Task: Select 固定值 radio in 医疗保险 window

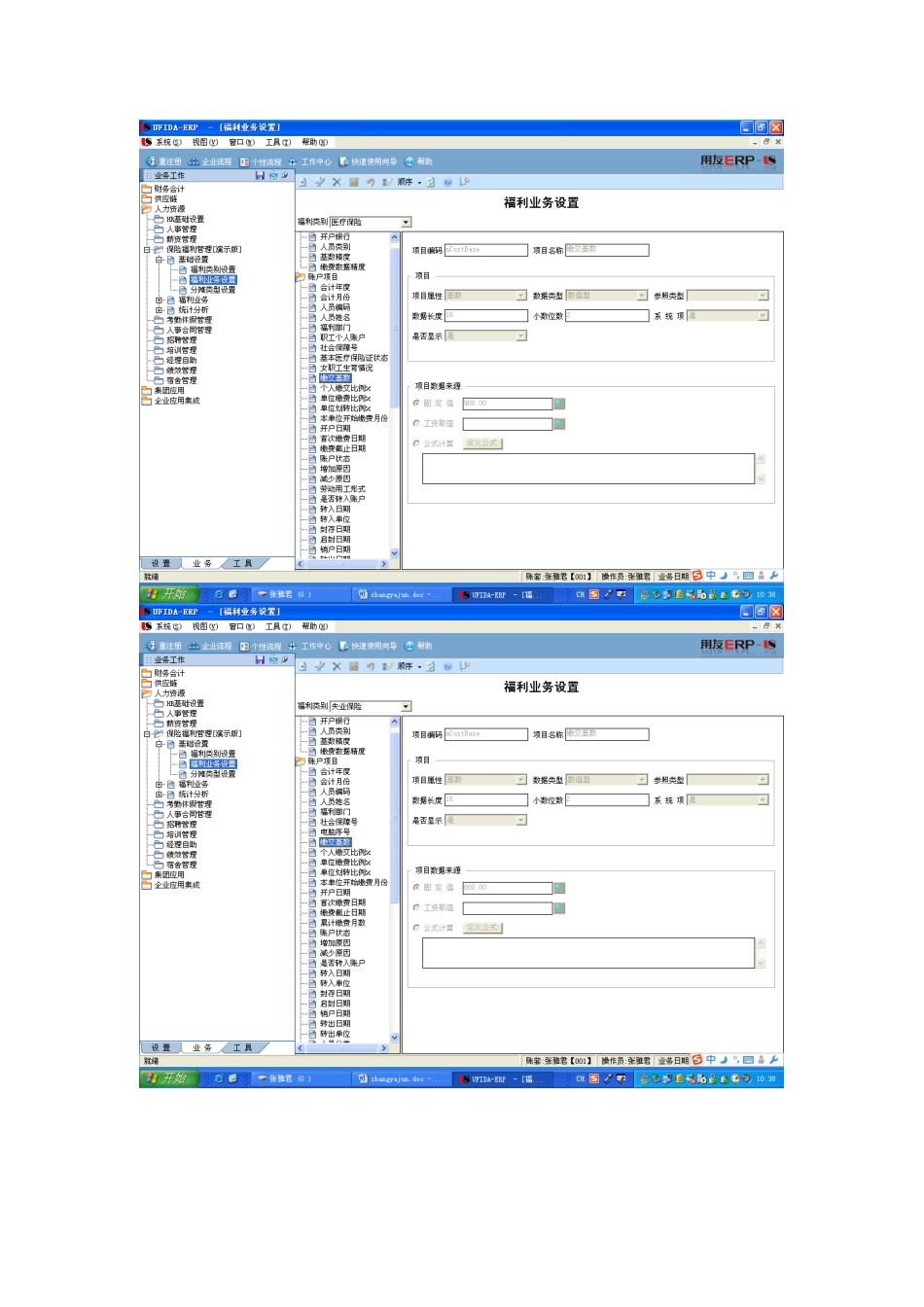Action: tap(416, 403)
